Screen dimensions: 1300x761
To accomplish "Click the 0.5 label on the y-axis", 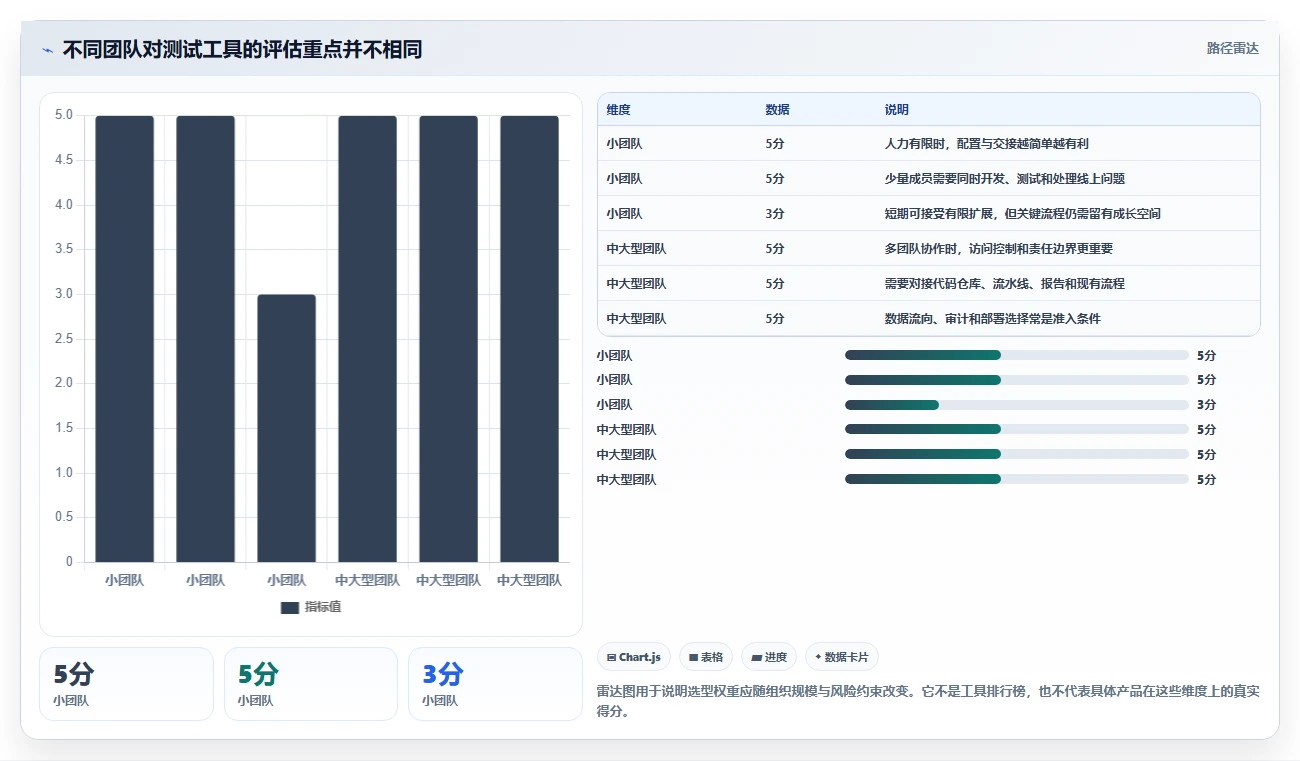I will [x=64, y=517].
